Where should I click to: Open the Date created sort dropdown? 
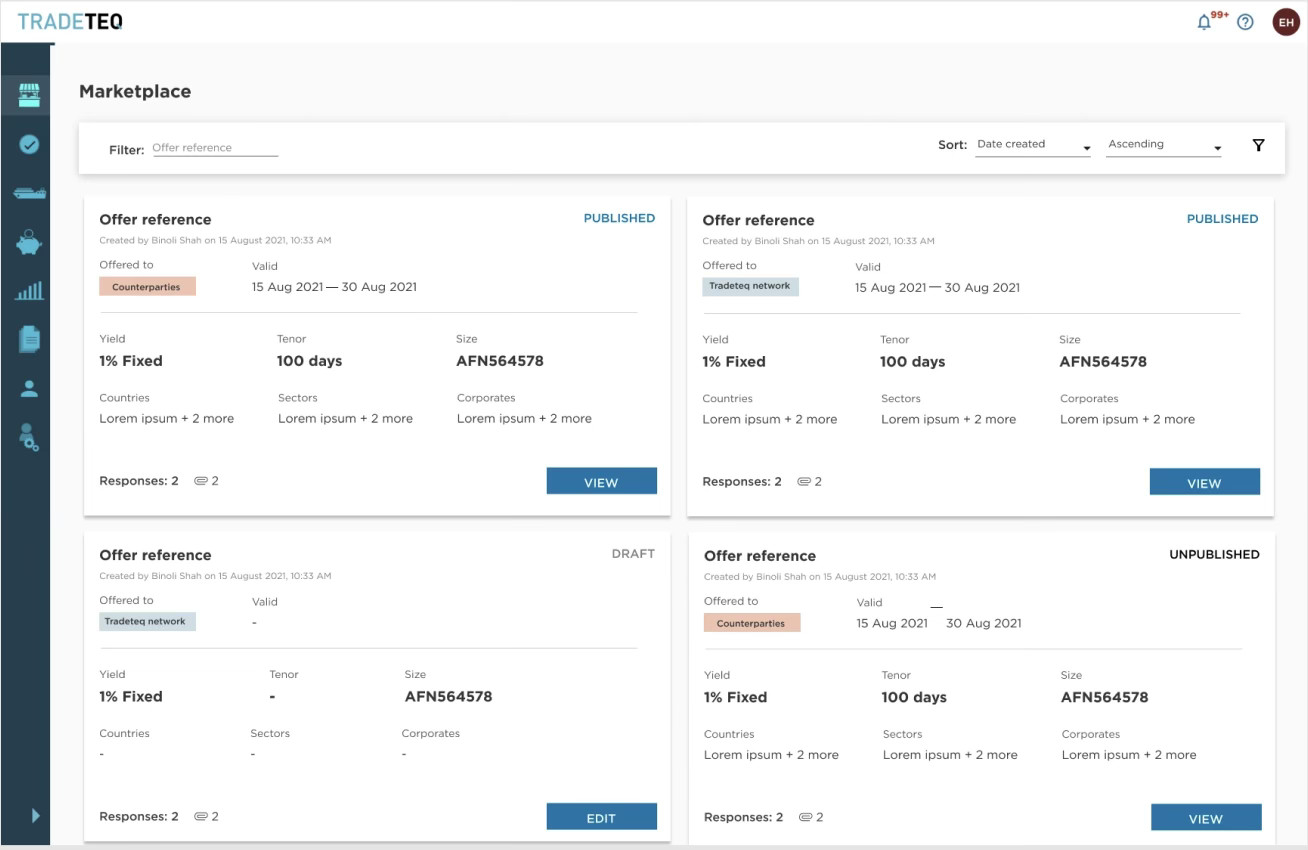[x=1033, y=145]
